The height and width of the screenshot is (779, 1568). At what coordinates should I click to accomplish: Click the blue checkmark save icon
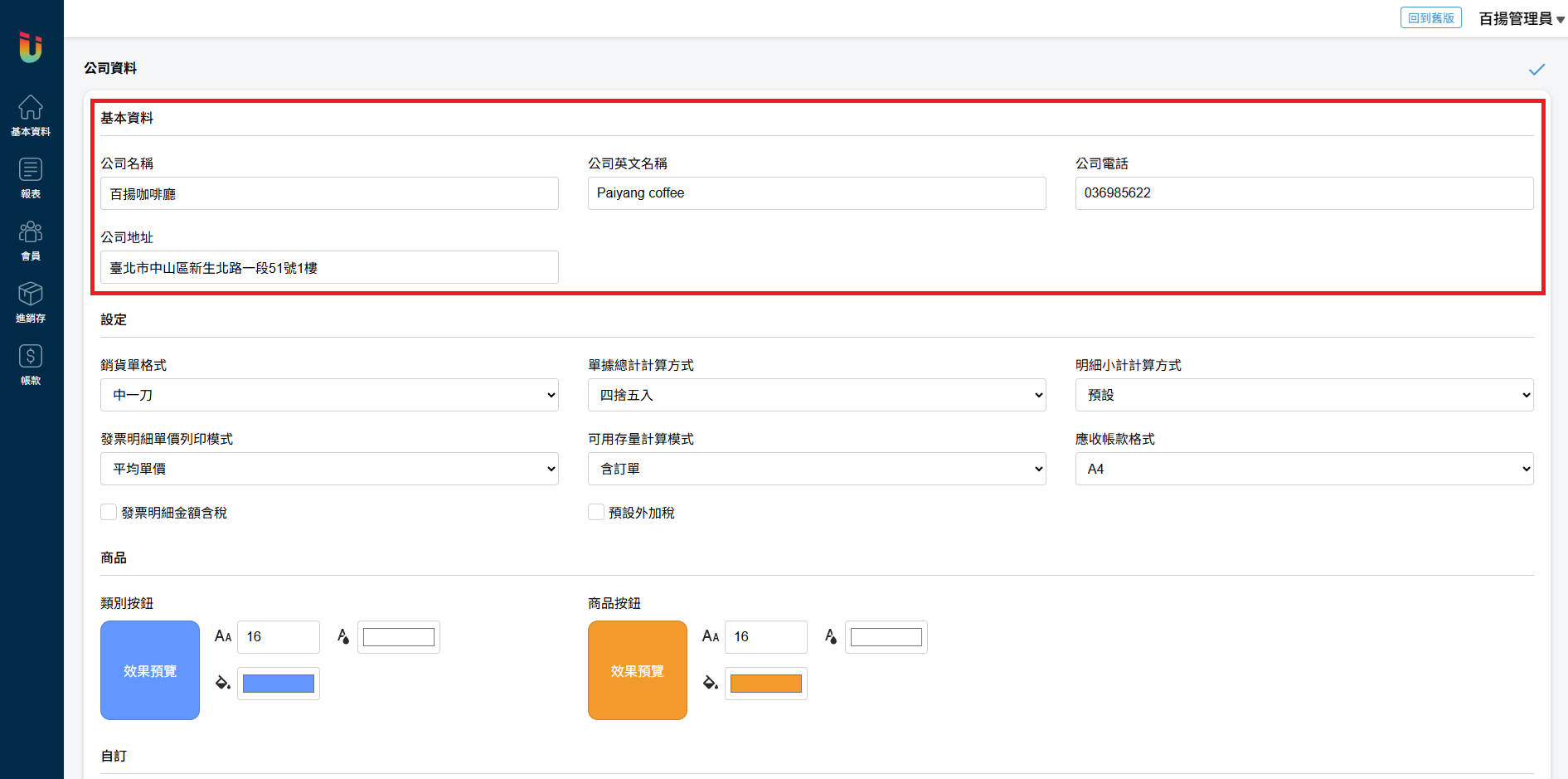(x=1536, y=70)
